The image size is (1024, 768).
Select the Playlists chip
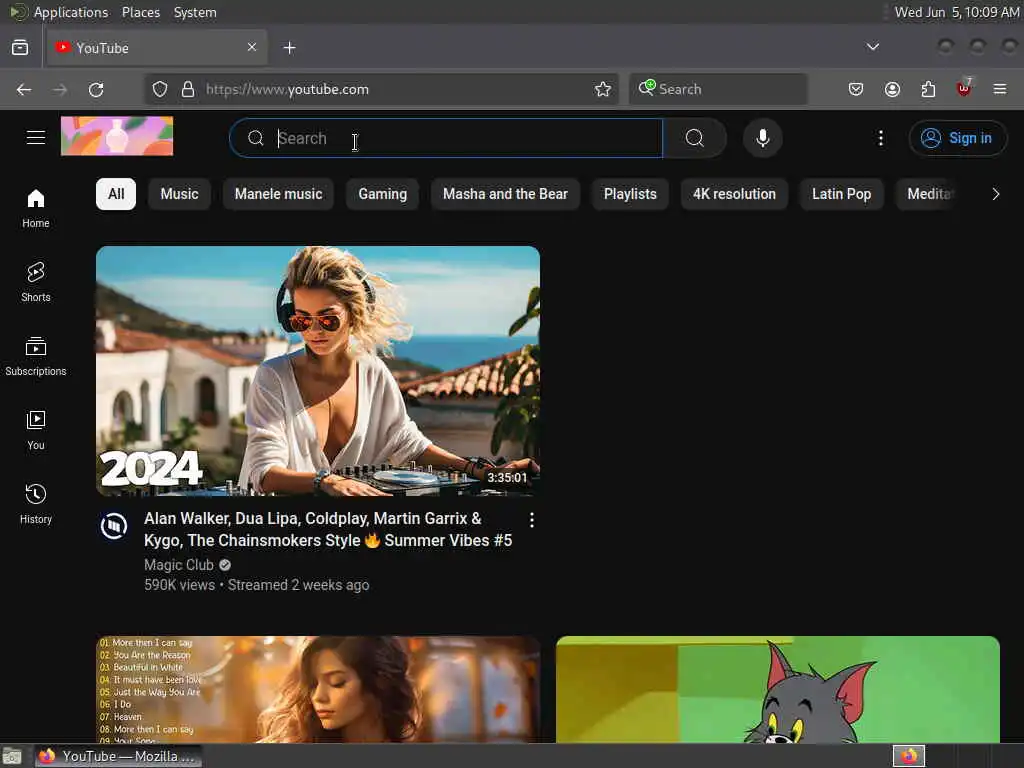point(630,194)
